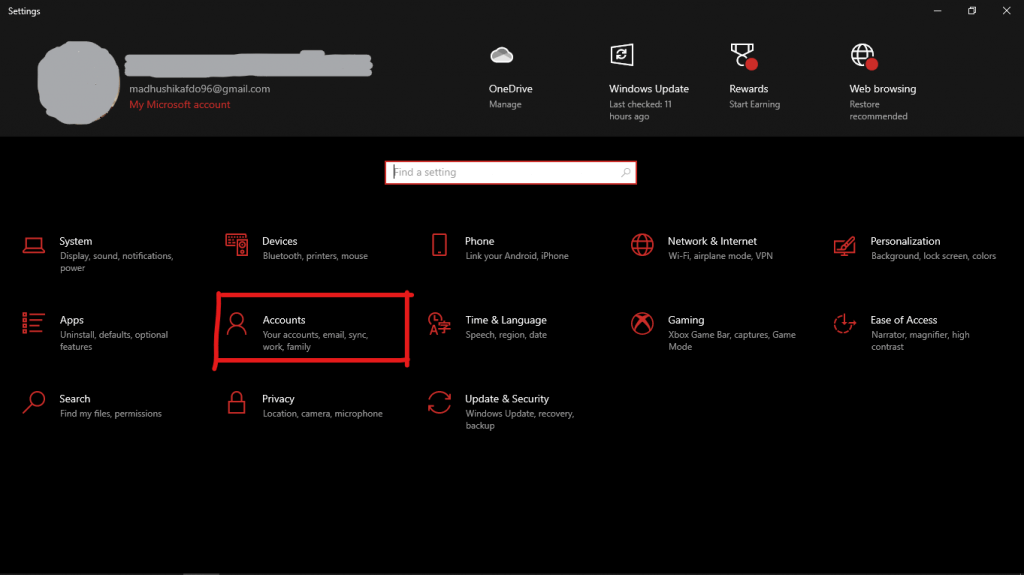
Task: Click 'Location, camera, microphone' description
Action: (323, 414)
